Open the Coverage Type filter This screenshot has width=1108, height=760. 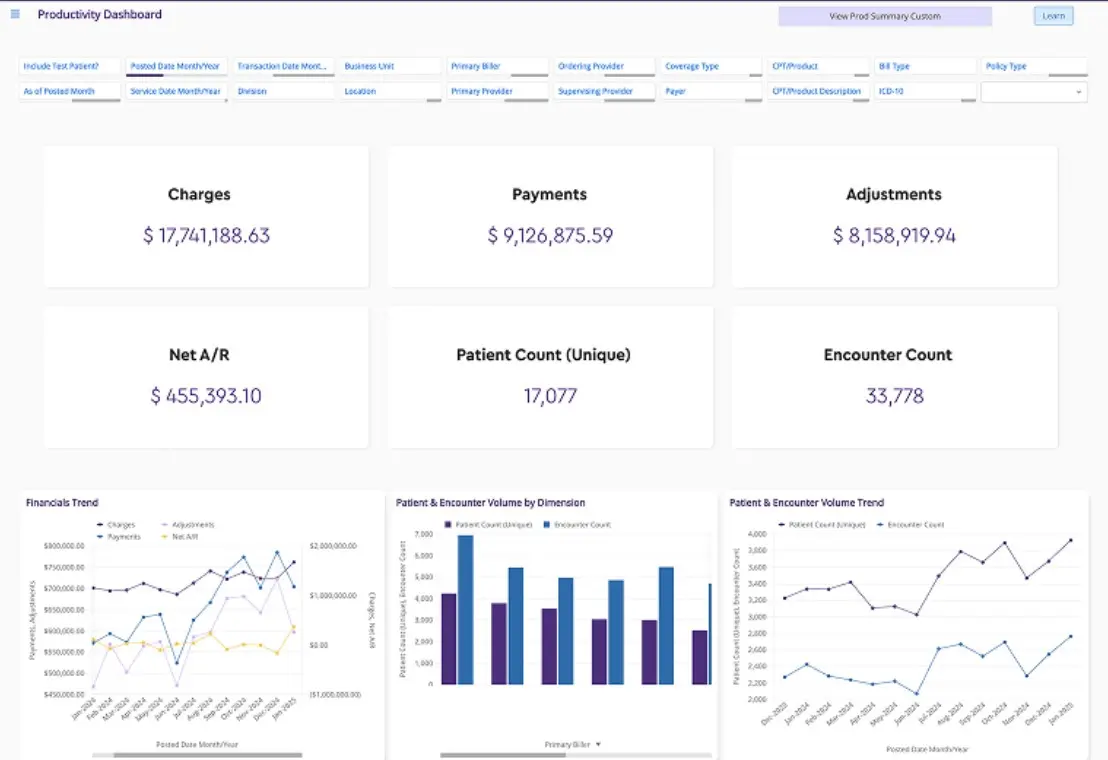point(711,65)
